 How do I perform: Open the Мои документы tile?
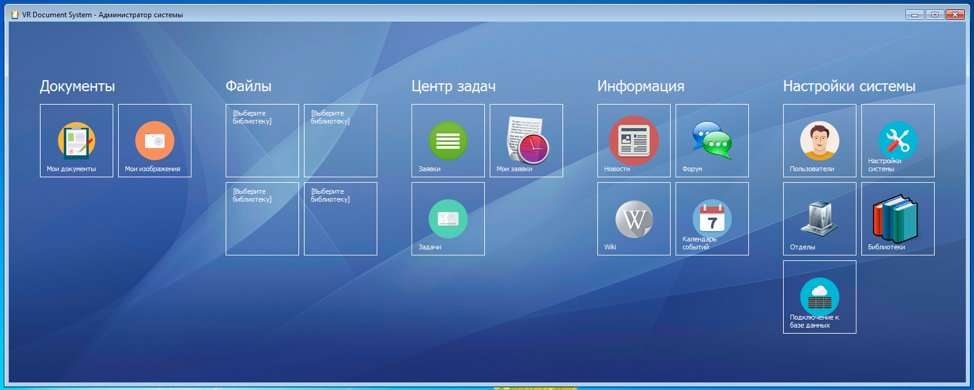tap(76, 141)
